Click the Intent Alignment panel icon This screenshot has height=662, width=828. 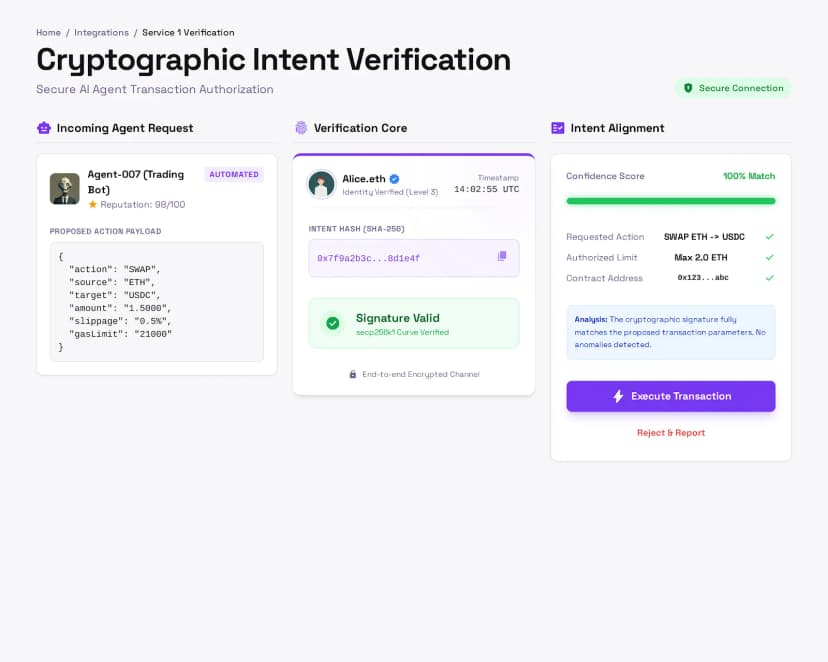(x=558, y=128)
